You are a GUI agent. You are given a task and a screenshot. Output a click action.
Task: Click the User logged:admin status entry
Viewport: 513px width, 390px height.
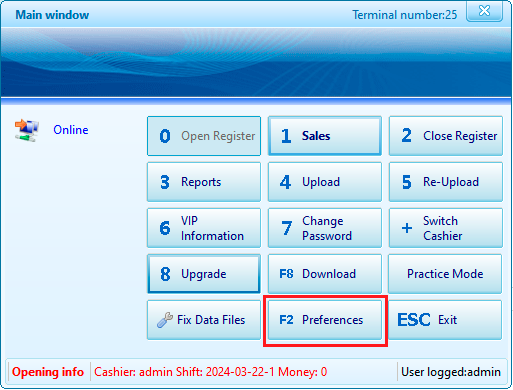pos(451,372)
